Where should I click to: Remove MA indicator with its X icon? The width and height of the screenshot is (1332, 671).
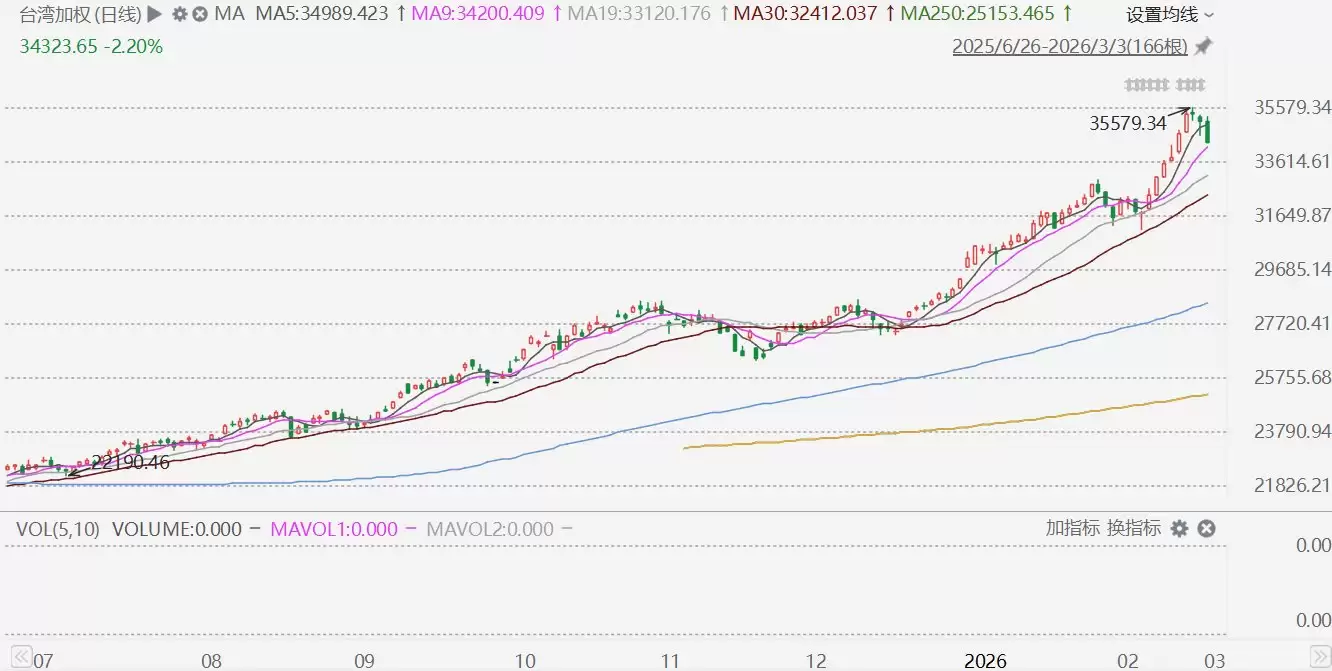click(200, 14)
